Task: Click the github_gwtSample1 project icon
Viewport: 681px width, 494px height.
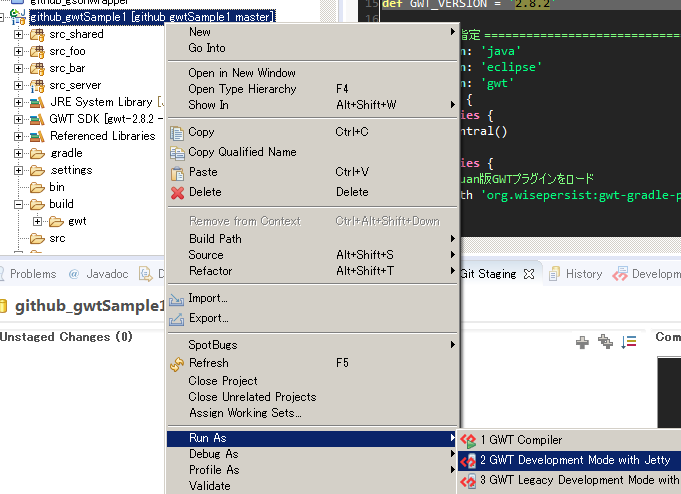Action: [x=18, y=17]
